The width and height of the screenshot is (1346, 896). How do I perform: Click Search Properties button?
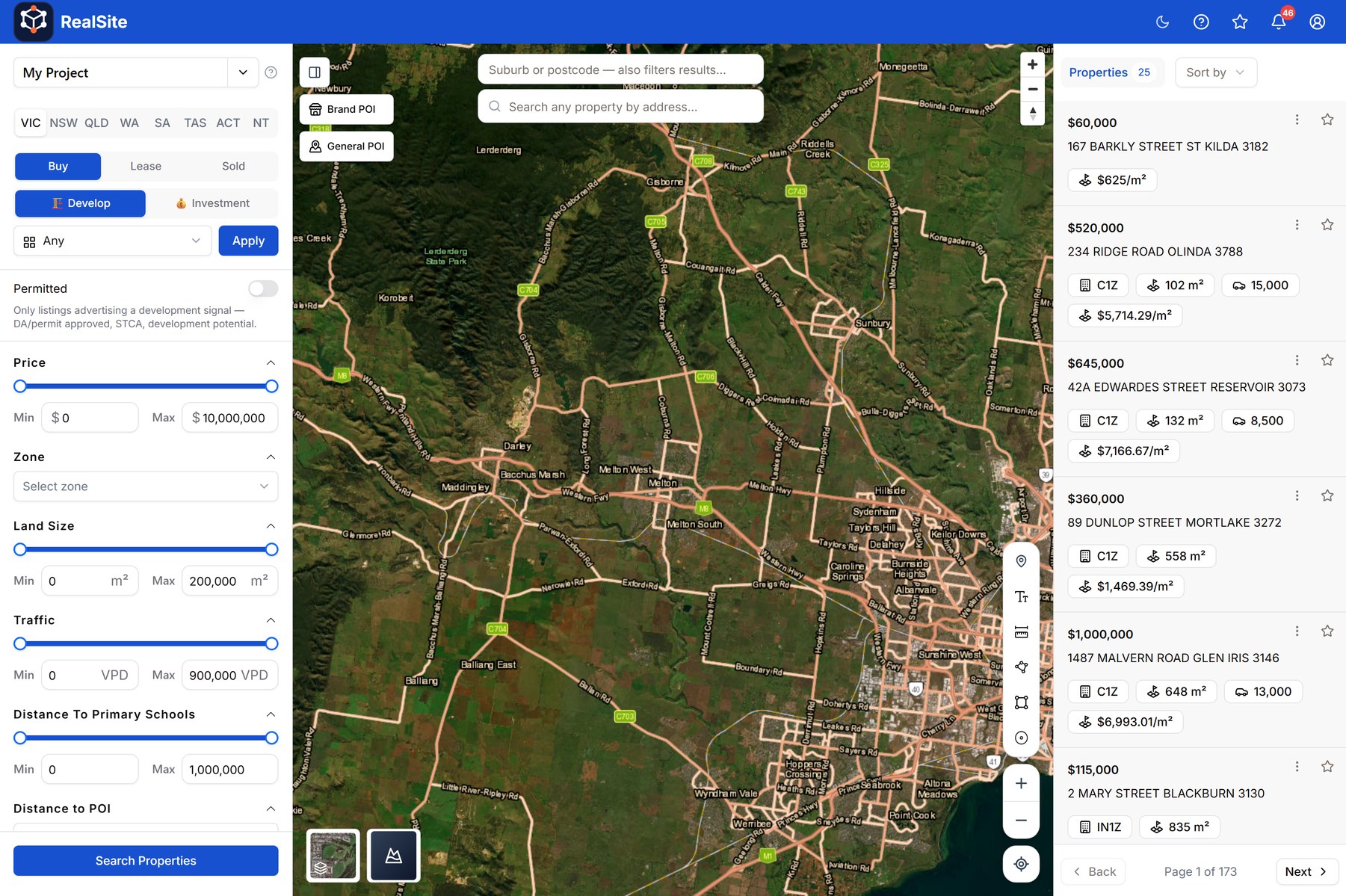(146, 861)
